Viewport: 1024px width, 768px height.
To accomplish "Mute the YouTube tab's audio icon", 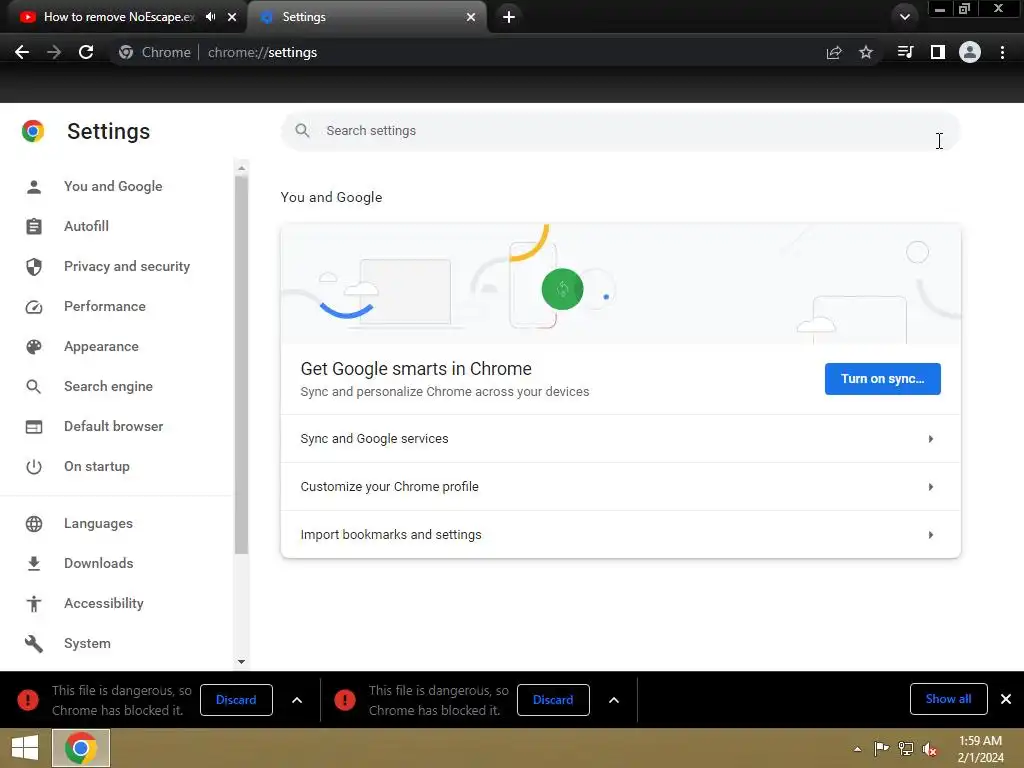I will click(x=210, y=17).
